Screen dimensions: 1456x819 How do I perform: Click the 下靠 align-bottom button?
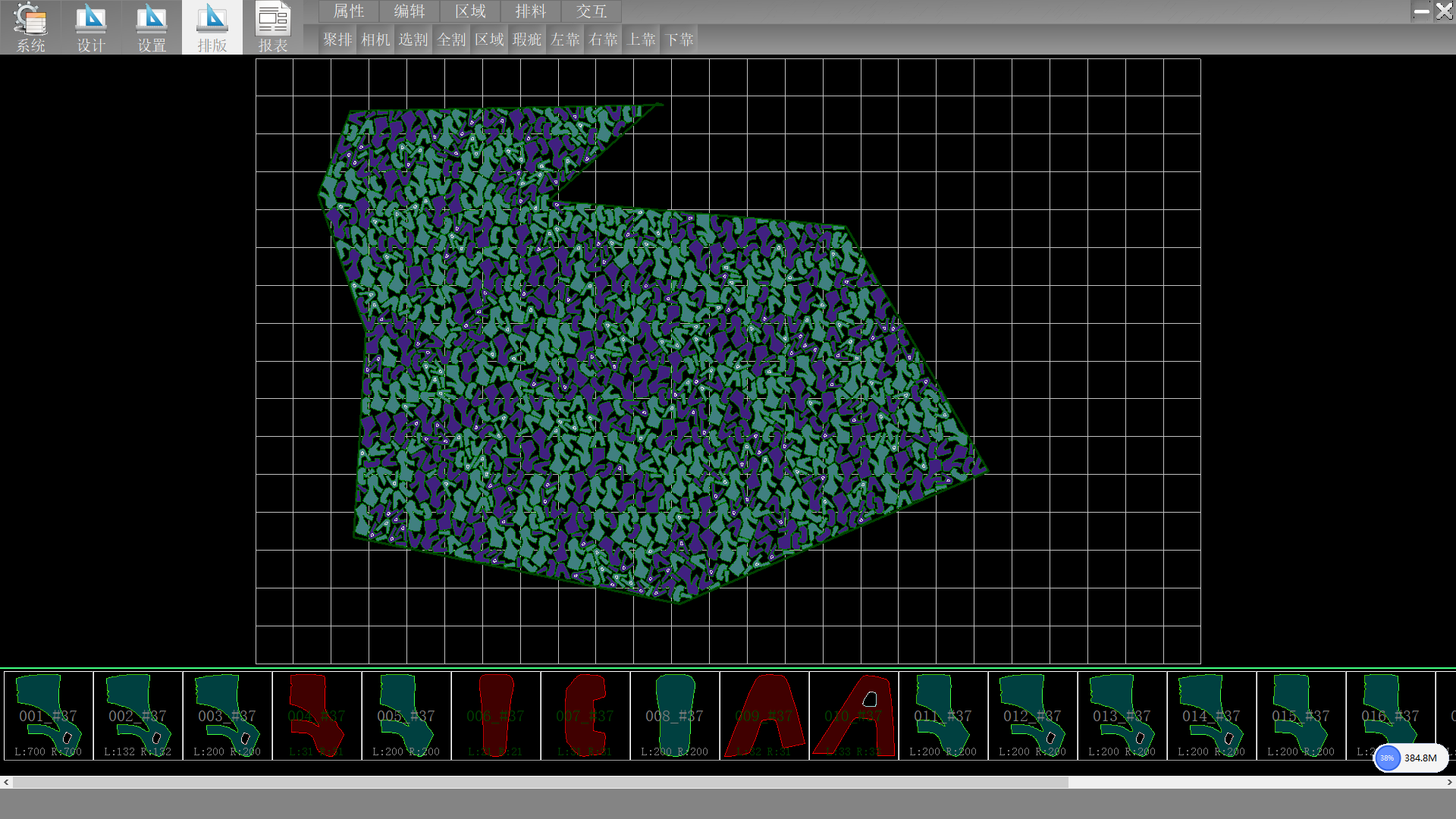679,39
